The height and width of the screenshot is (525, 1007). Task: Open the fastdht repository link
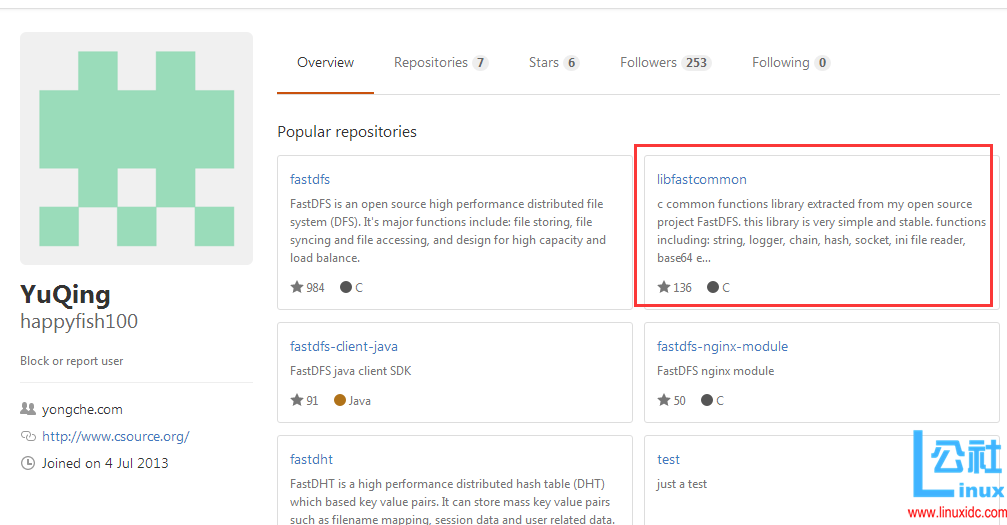(311, 460)
